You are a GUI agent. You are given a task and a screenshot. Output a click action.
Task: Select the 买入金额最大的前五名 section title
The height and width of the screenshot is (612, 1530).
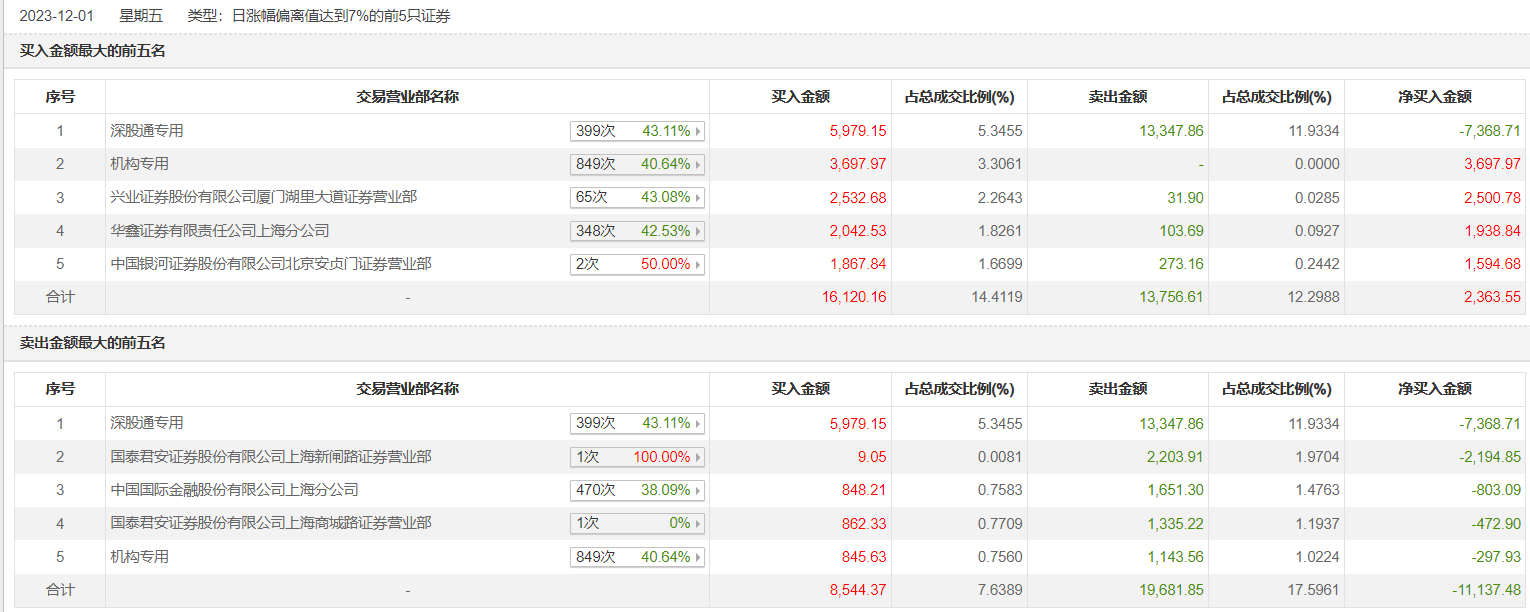[x=93, y=51]
